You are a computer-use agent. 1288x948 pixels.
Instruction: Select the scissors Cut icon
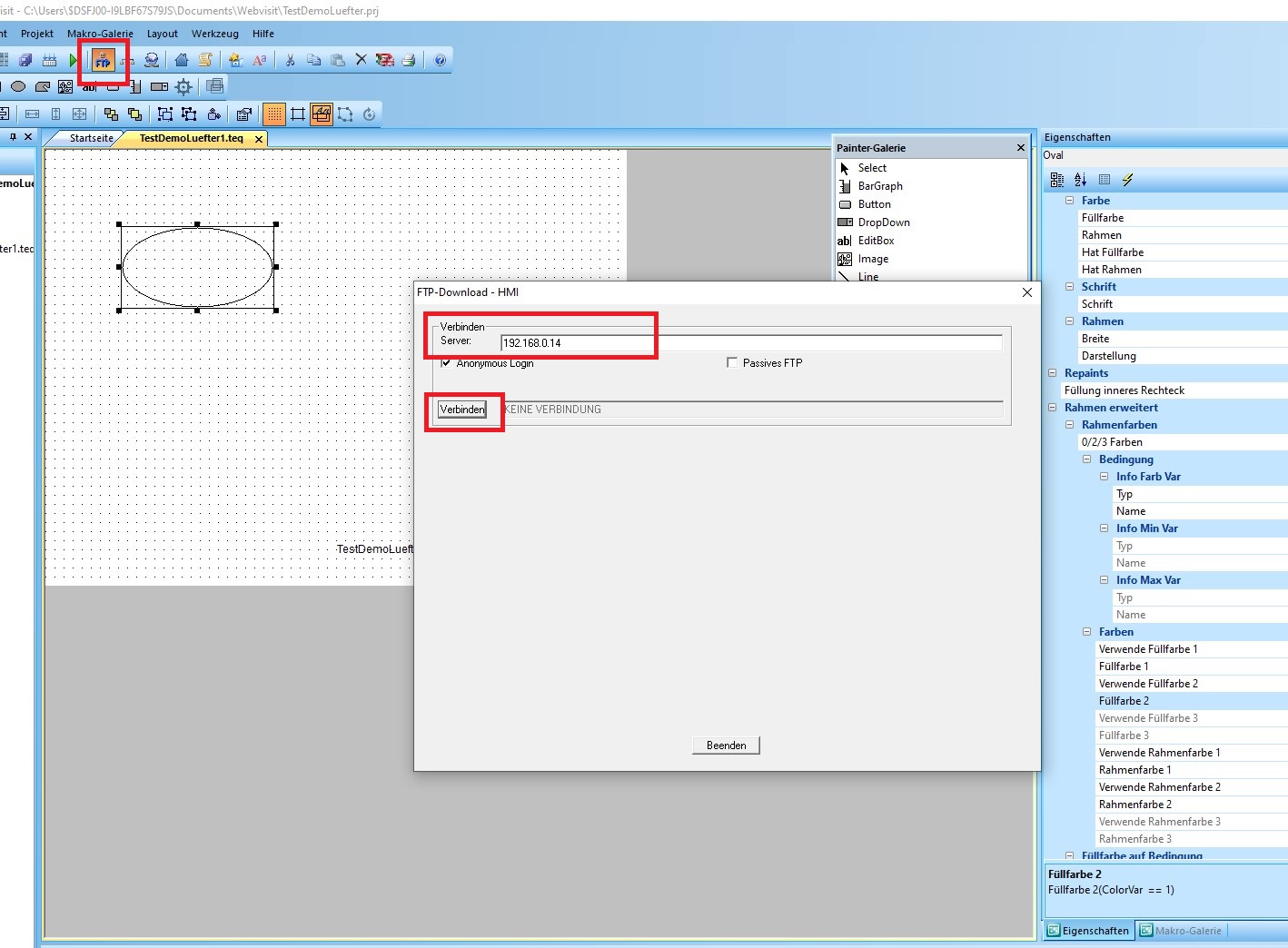pyautogui.click(x=290, y=60)
